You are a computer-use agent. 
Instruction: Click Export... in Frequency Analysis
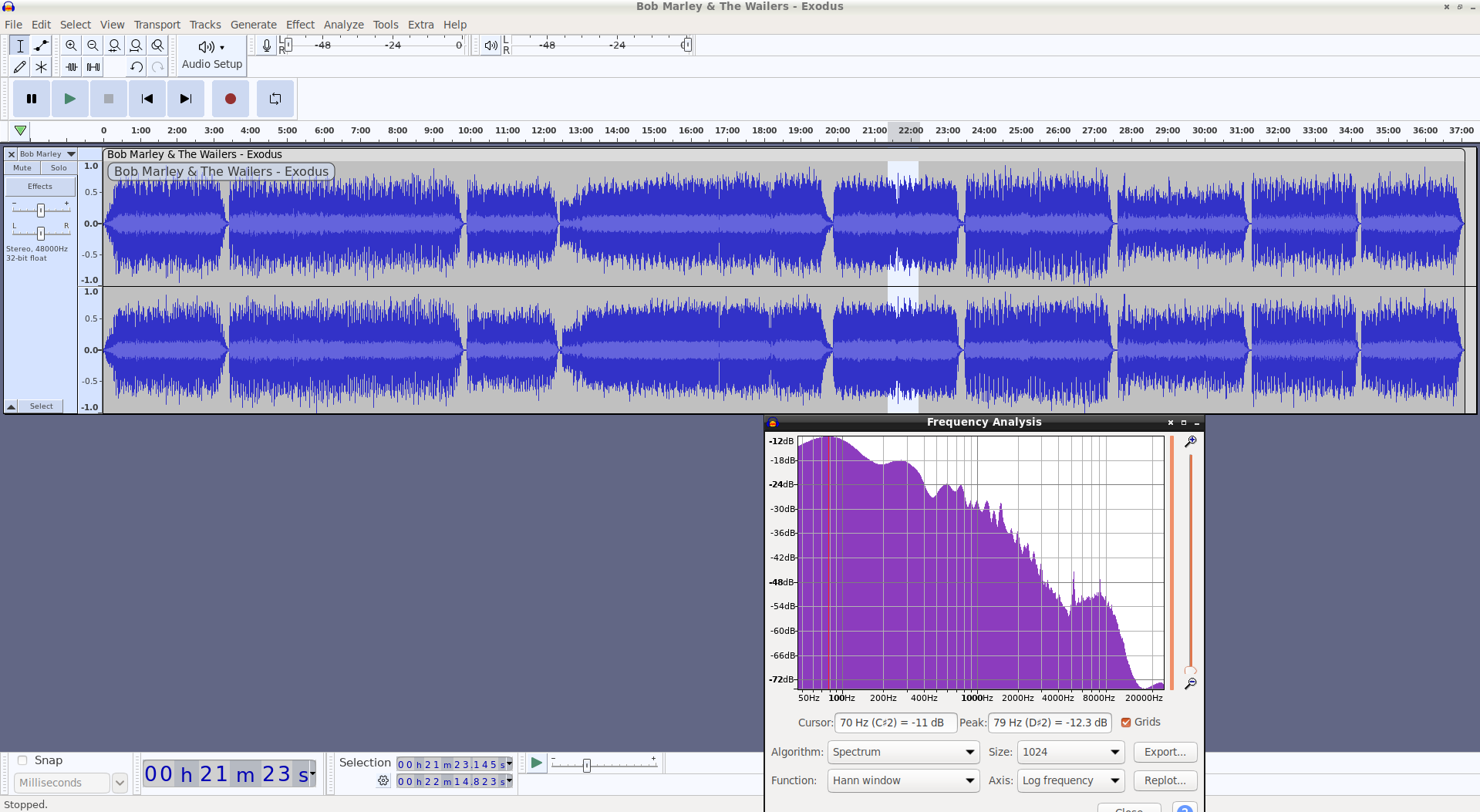coord(1165,752)
